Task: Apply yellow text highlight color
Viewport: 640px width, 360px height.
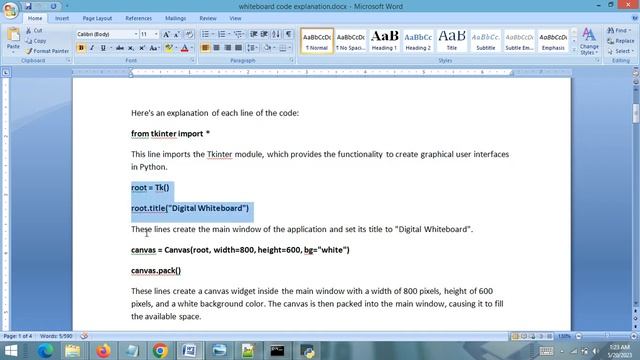Action: click(x=168, y=48)
